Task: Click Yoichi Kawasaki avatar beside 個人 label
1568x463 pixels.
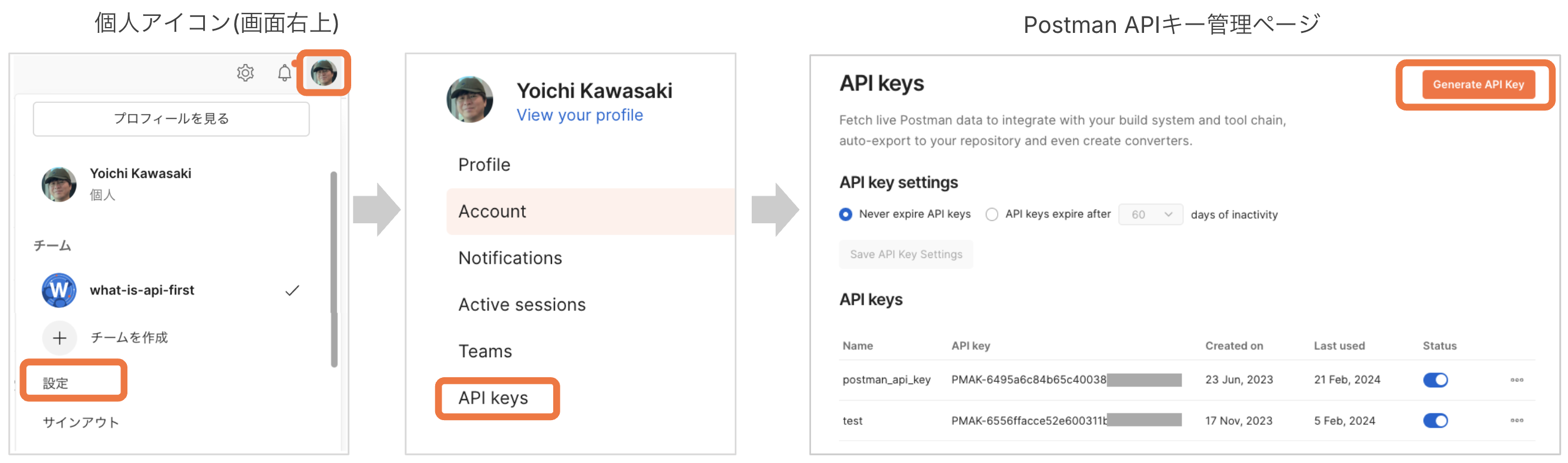Action: click(x=59, y=184)
